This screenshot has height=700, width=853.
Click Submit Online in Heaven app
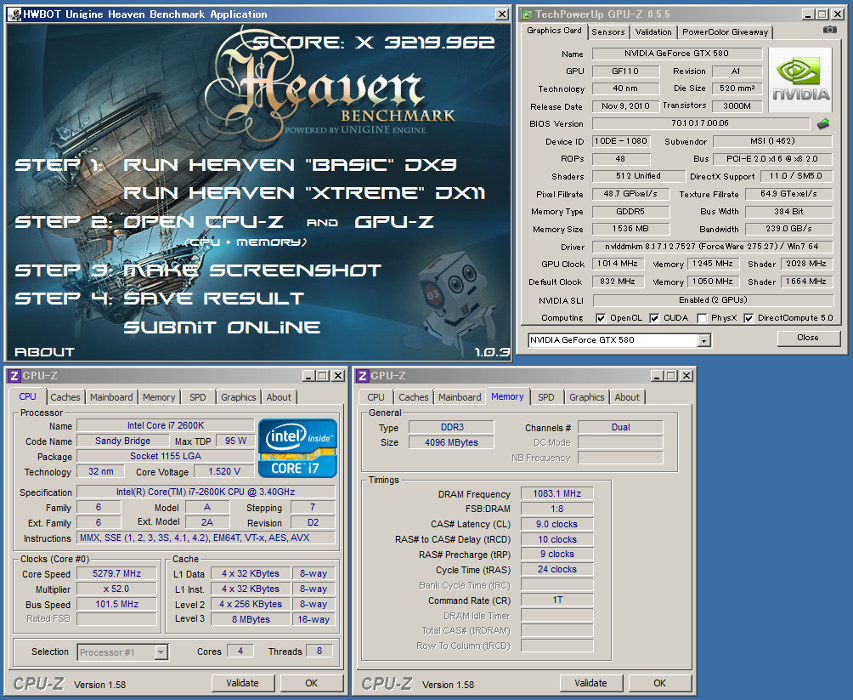(x=222, y=327)
